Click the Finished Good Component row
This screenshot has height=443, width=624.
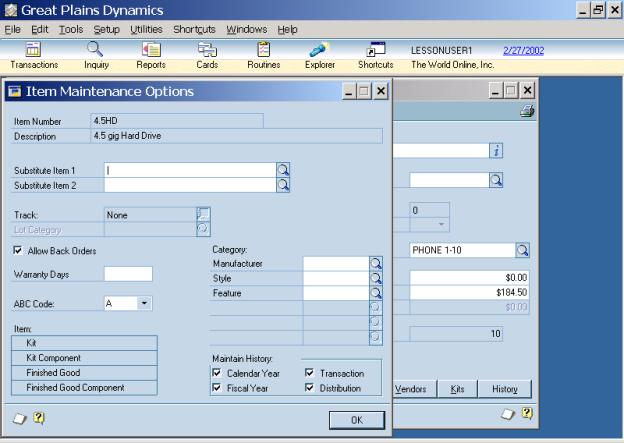click(84, 387)
